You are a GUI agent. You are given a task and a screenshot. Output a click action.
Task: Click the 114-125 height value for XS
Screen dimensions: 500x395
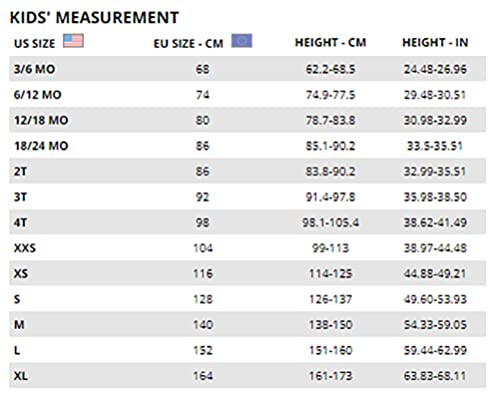[x=331, y=274]
